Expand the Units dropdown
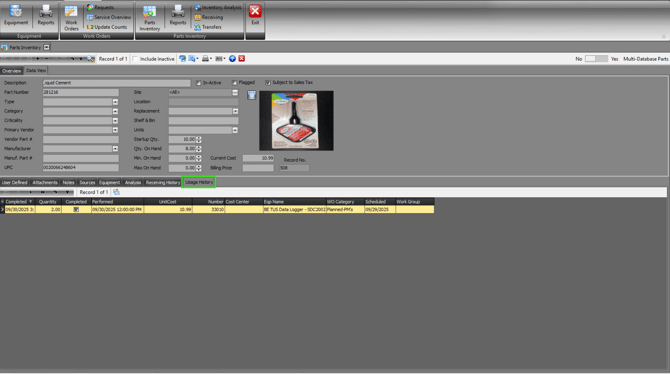Screen dimensions: 670x374 235,130
